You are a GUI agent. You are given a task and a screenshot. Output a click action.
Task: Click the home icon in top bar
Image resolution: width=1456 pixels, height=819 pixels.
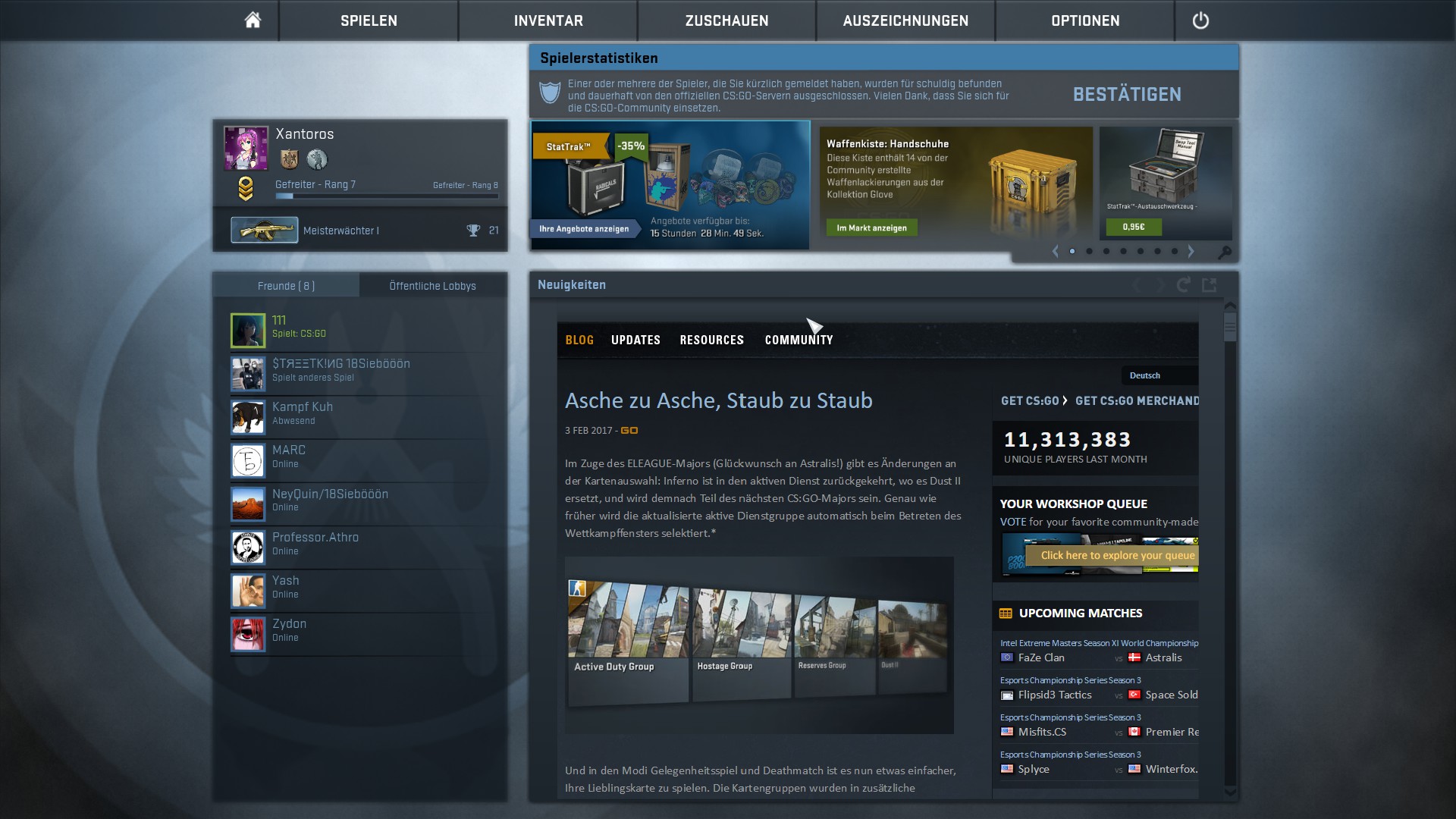click(x=253, y=20)
